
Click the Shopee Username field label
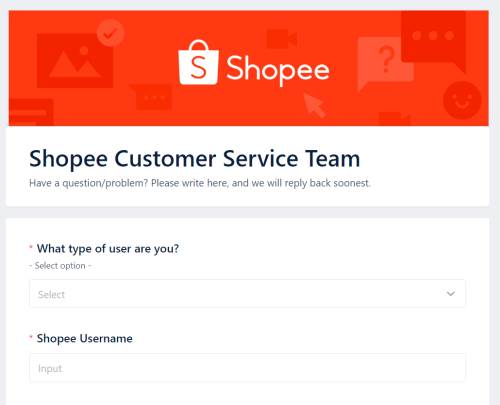[x=85, y=339]
